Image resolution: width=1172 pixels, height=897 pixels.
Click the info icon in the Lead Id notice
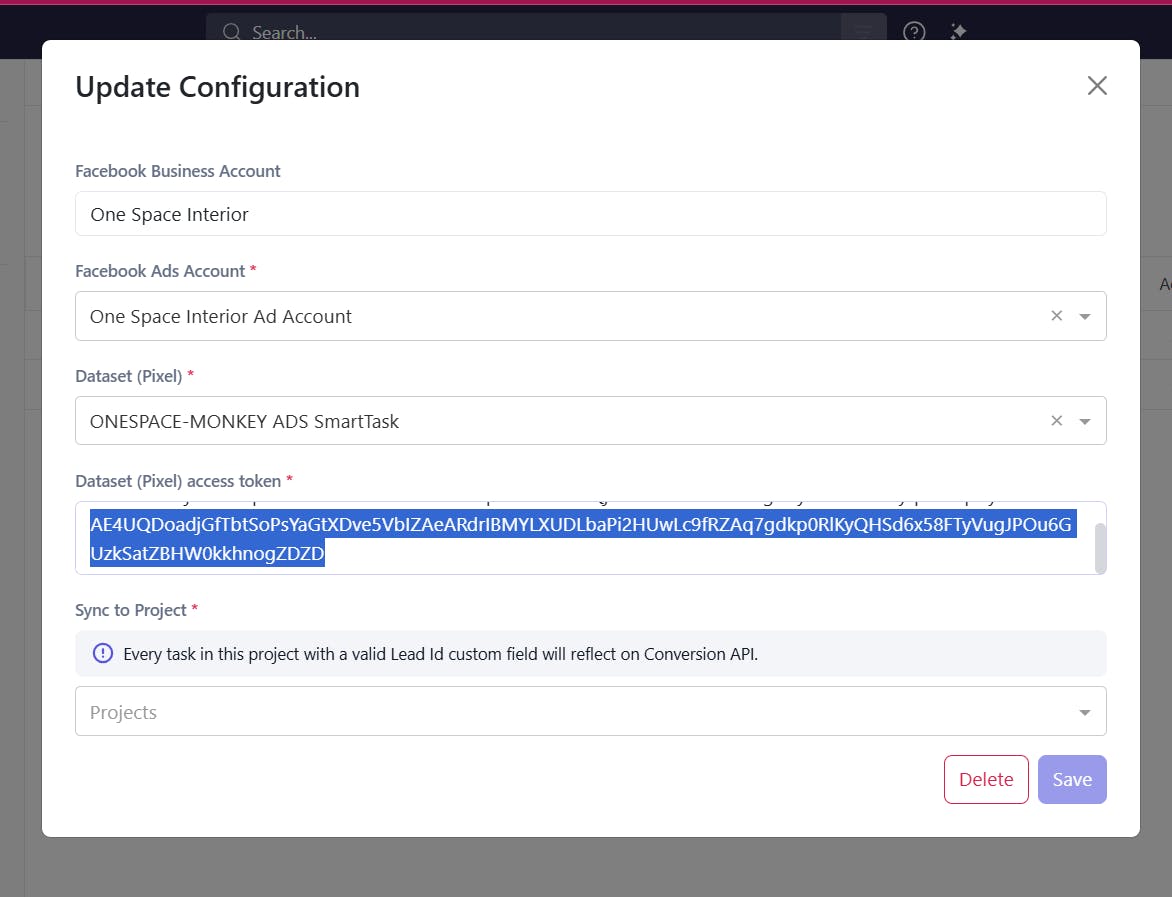[102, 653]
